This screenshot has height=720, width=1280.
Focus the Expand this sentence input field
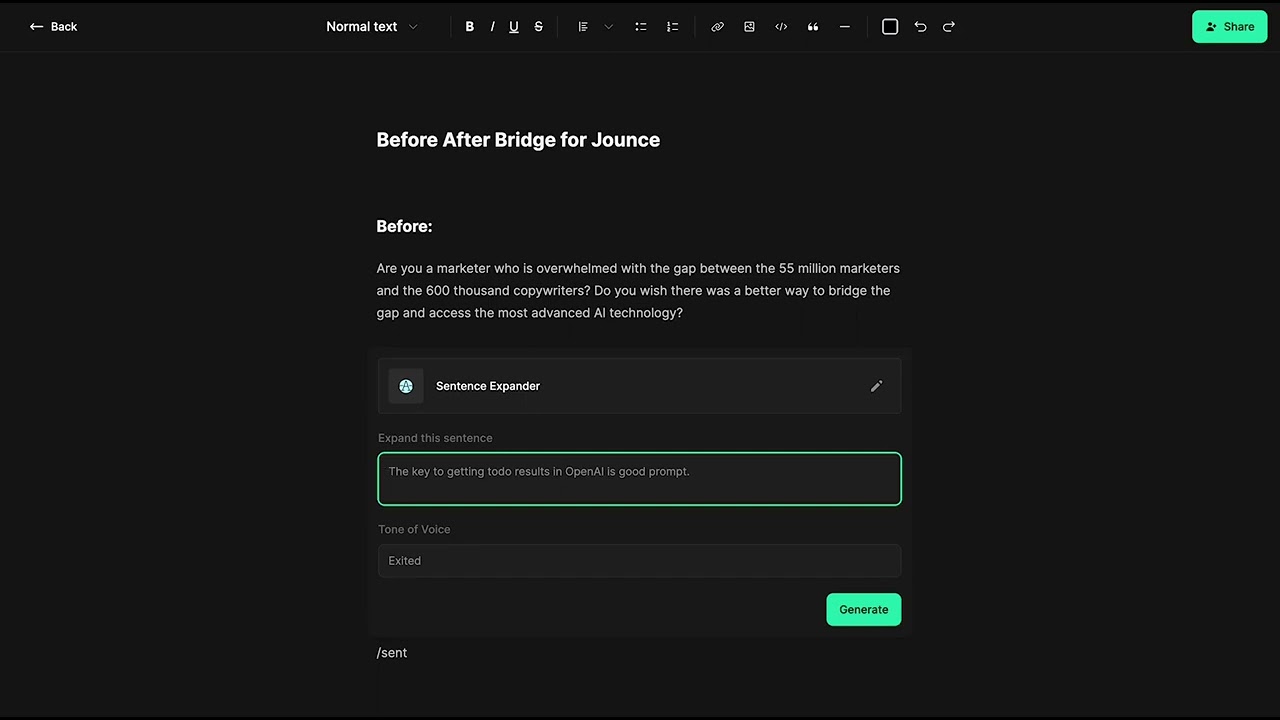pyautogui.click(x=639, y=479)
